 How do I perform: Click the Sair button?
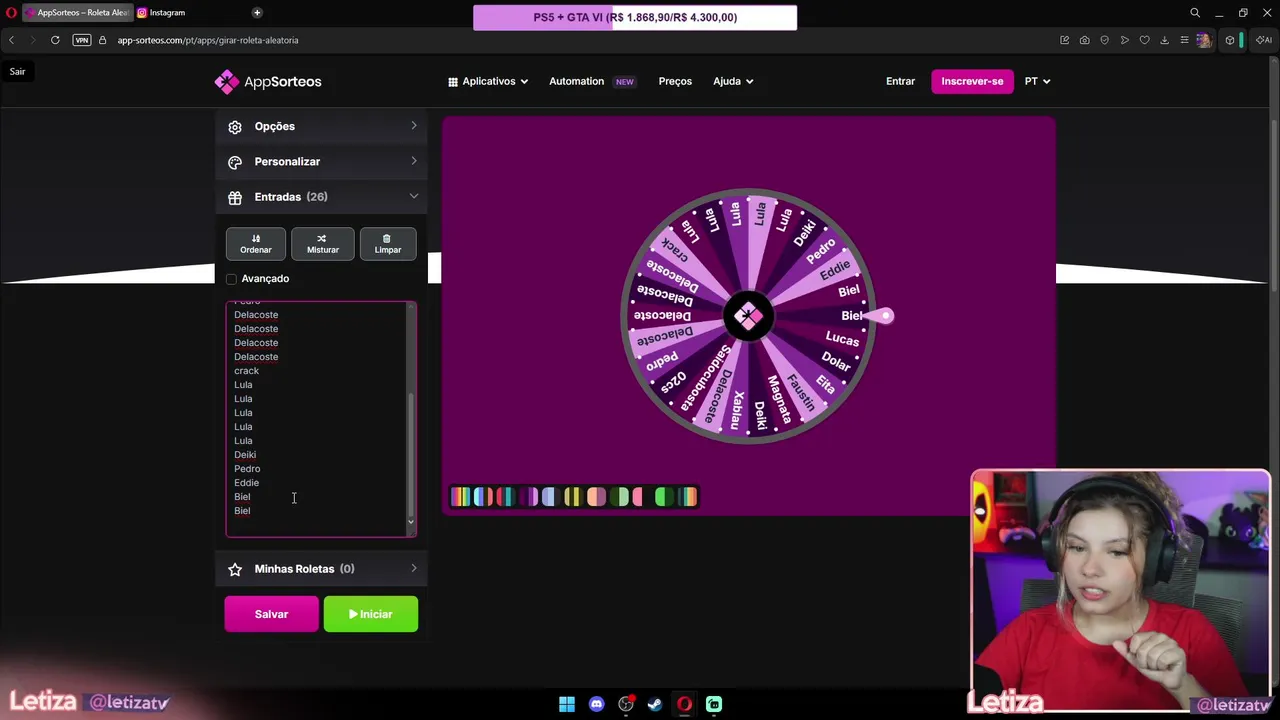[x=18, y=72]
